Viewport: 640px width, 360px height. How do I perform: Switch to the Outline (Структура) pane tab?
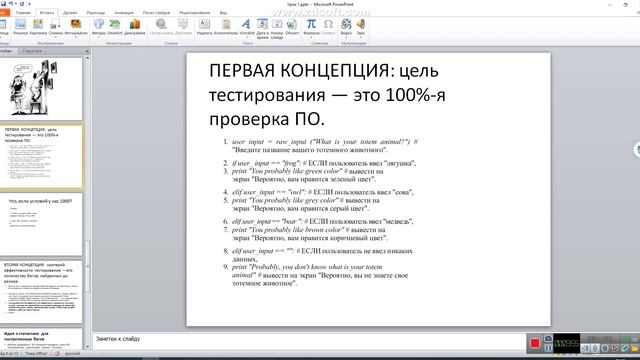[32, 51]
